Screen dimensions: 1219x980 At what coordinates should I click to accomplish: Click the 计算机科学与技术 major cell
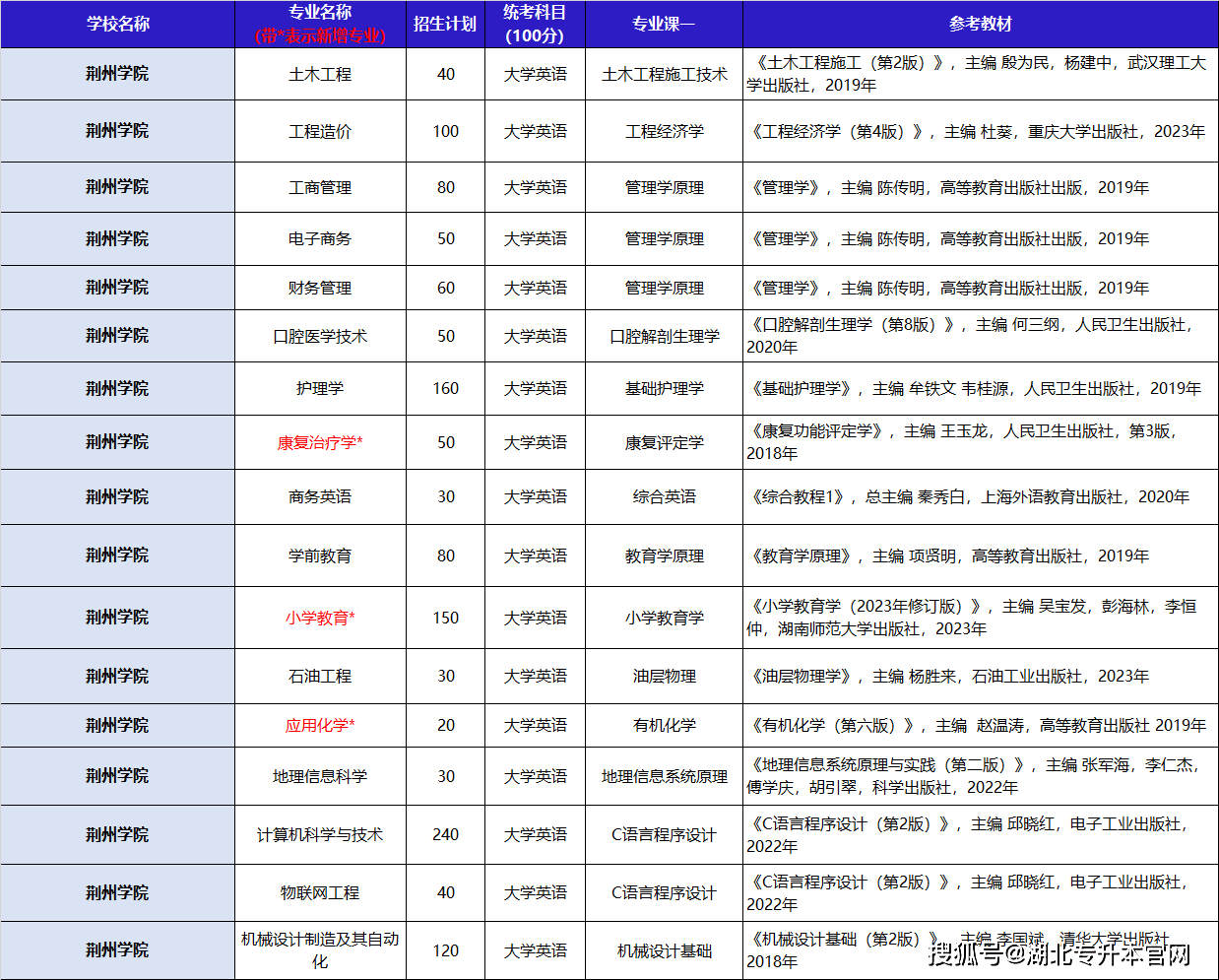click(320, 834)
